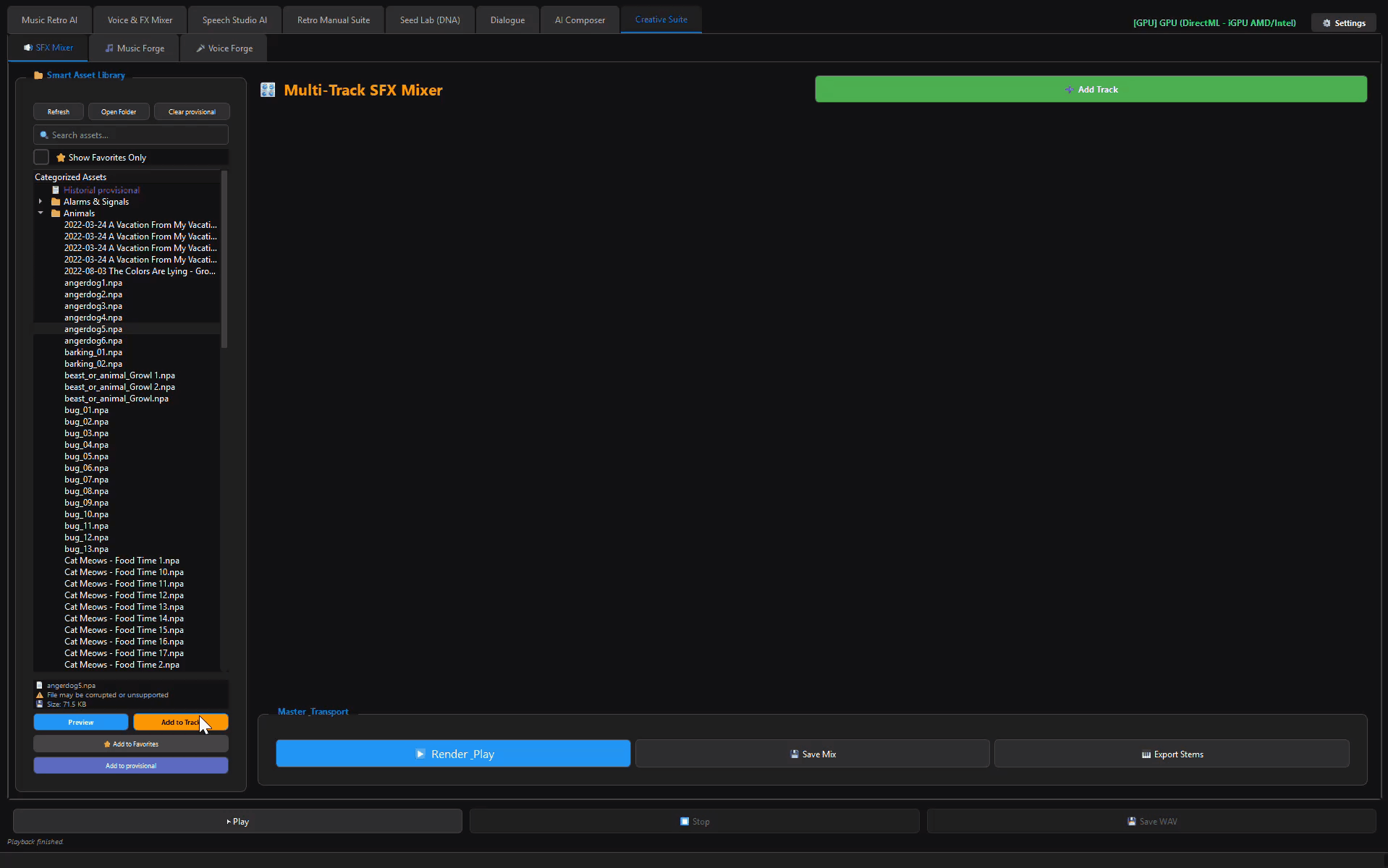Open the Voice Forge sub-tab
1388x868 pixels.
tap(224, 48)
